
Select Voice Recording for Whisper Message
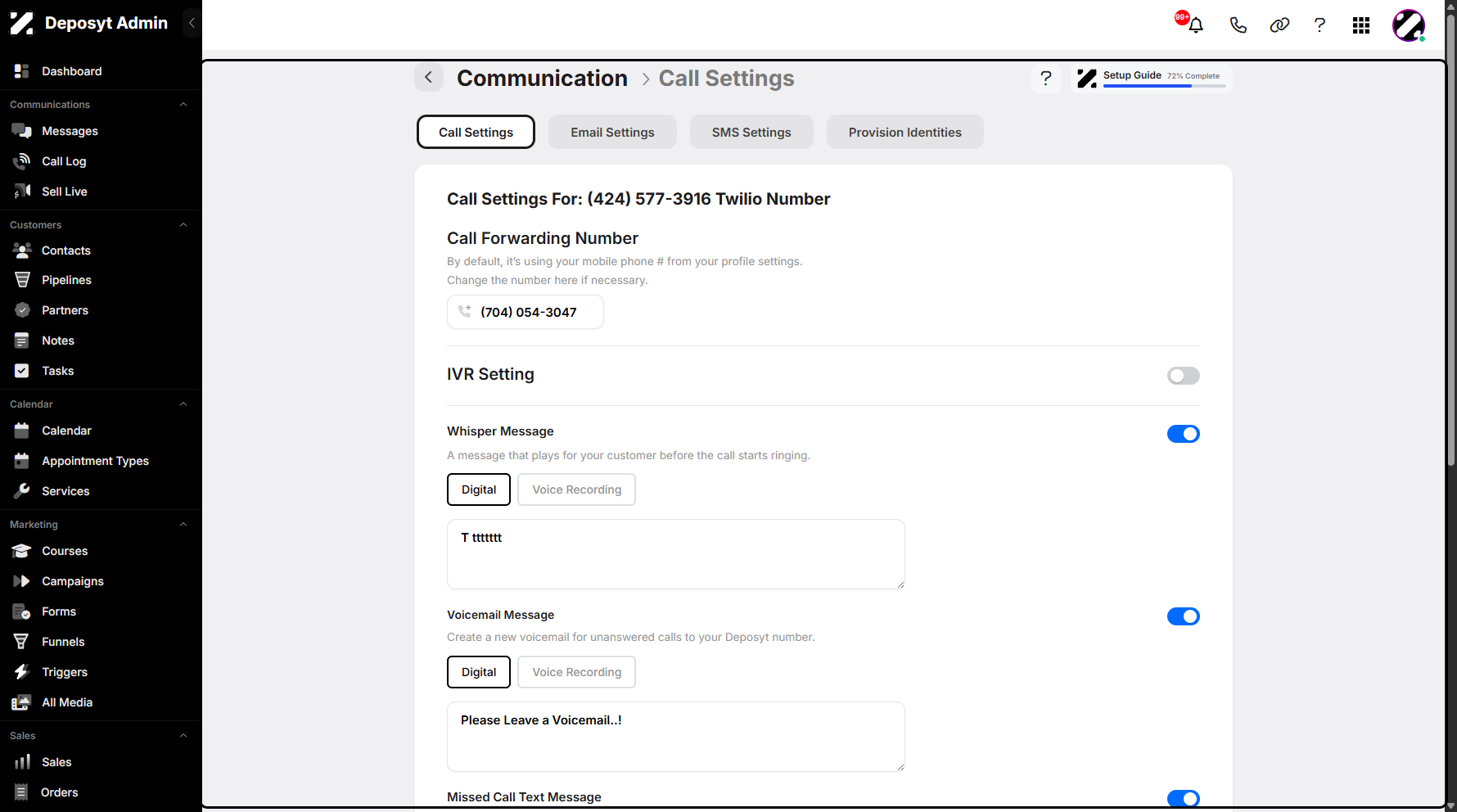click(577, 489)
